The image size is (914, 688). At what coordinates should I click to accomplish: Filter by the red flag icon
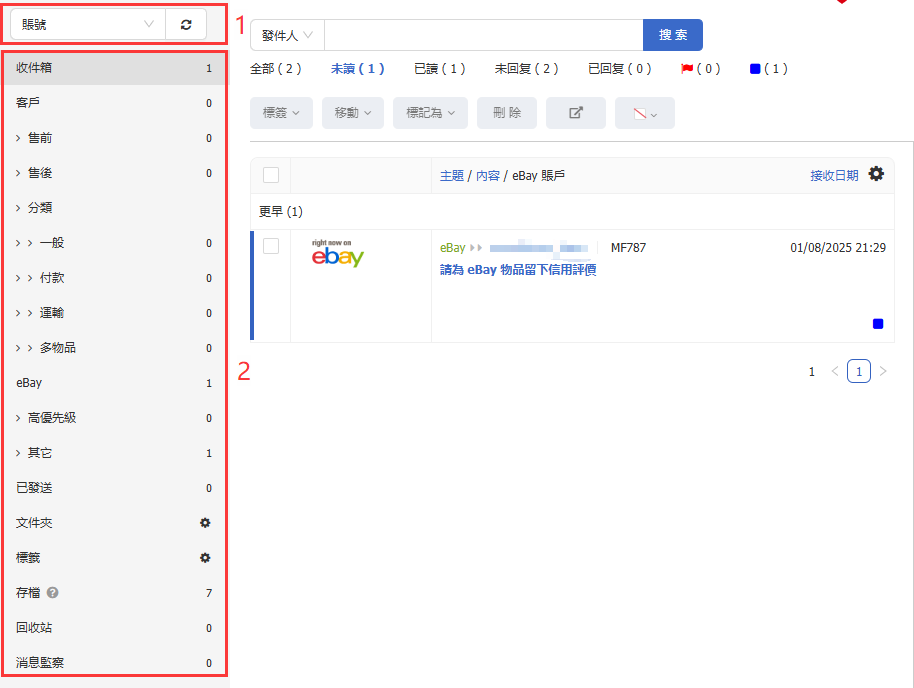(687, 69)
